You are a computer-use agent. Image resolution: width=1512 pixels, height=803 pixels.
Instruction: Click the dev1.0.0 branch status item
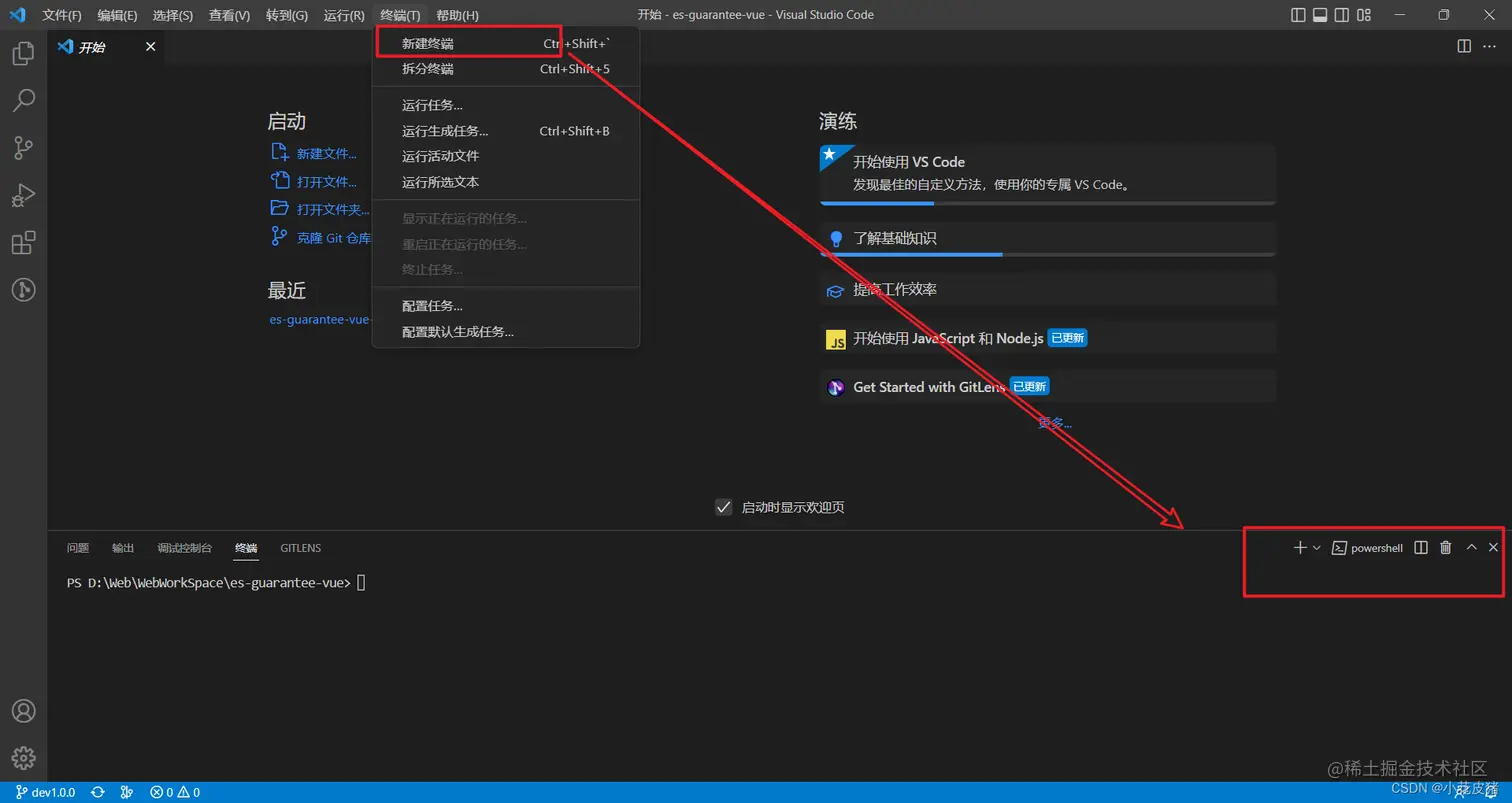pyautogui.click(x=45, y=792)
